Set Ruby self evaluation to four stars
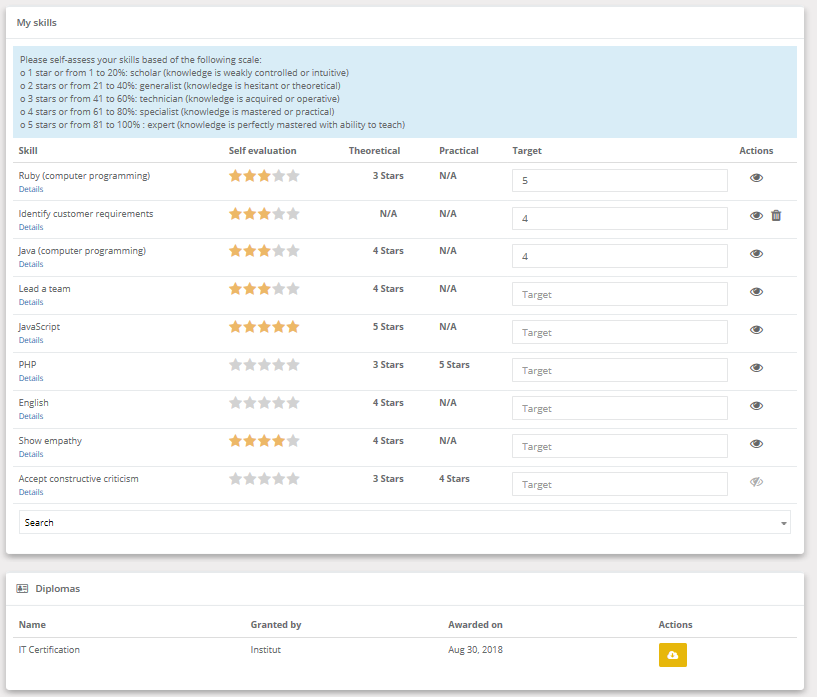The image size is (817, 697). pos(279,176)
